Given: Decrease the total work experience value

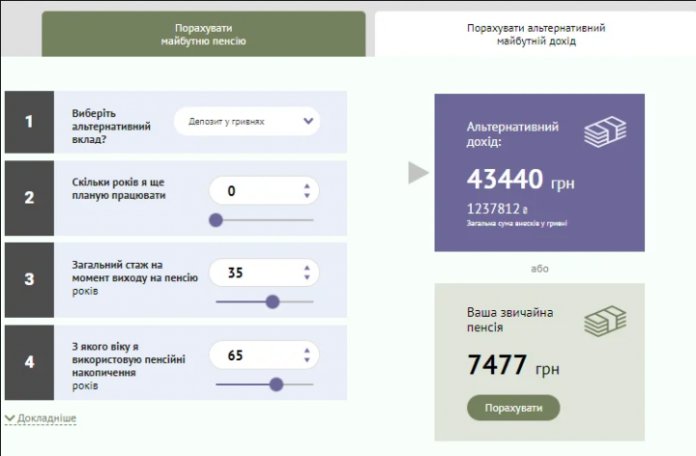Looking at the screenshot, I should 307,278.
